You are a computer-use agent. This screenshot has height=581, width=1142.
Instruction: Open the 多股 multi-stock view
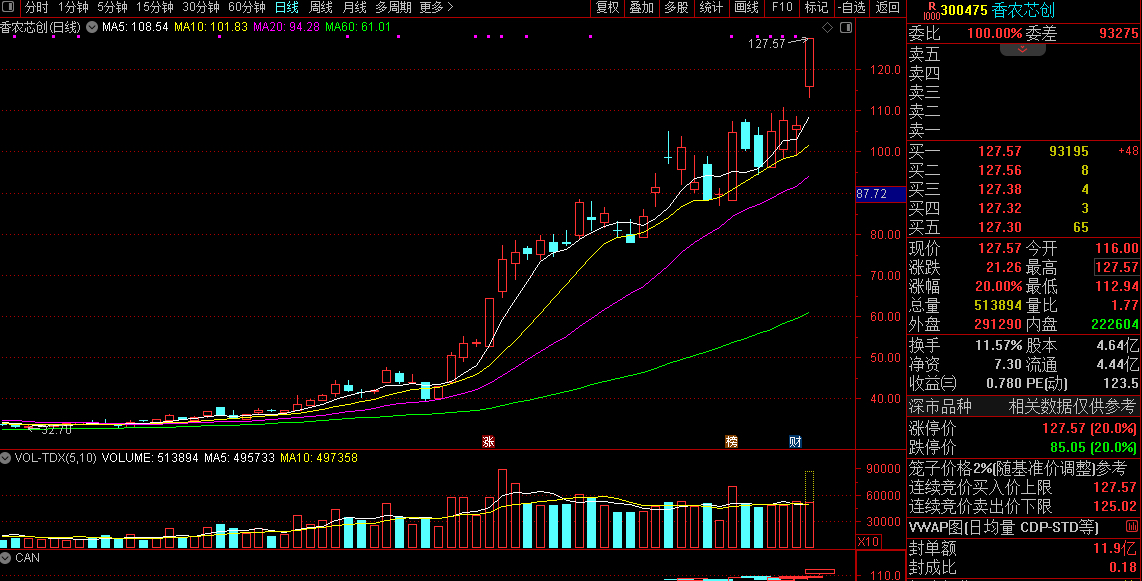[677, 7]
